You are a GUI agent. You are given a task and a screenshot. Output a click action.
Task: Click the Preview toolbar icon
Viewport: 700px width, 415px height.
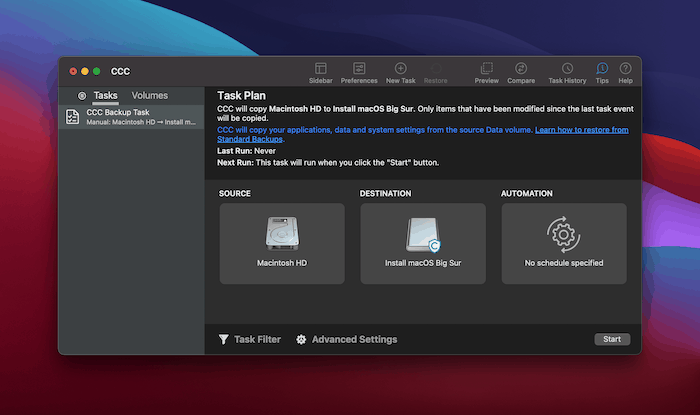click(486, 68)
